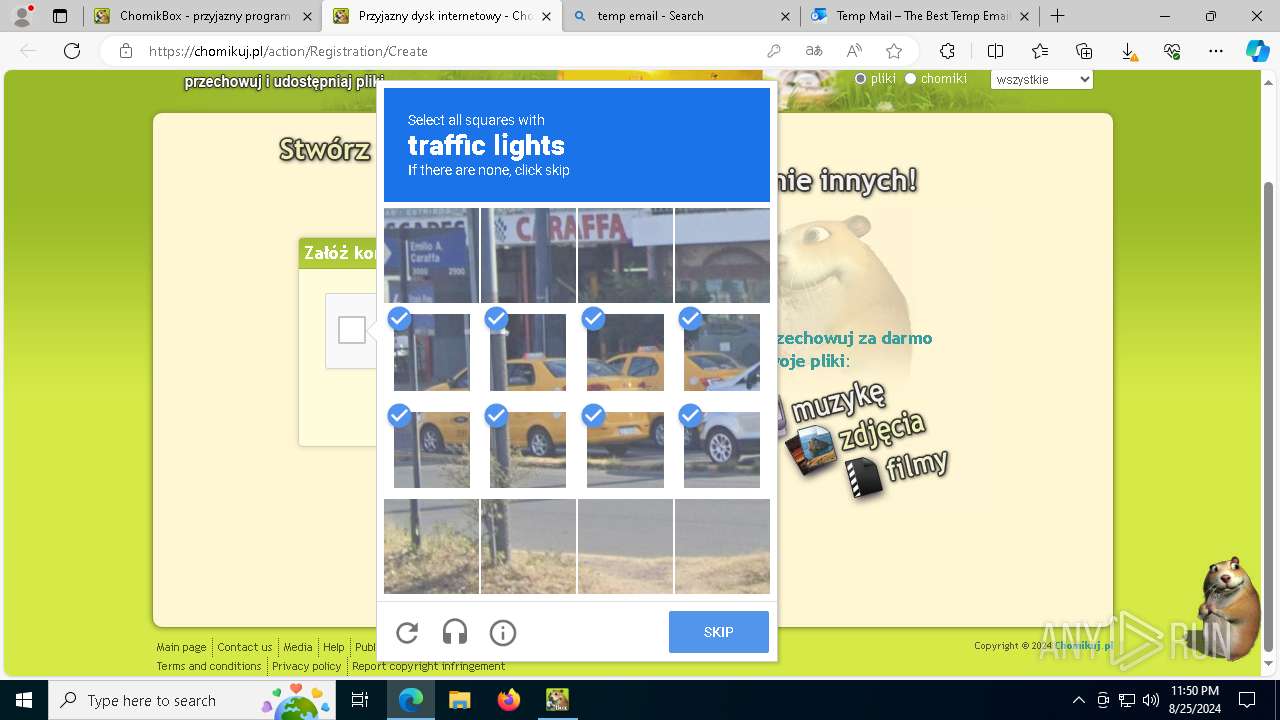The height and width of the screenshot is (720, 1280).
Task: Open Task View on taskbar
Action: [x=361, y=700]
